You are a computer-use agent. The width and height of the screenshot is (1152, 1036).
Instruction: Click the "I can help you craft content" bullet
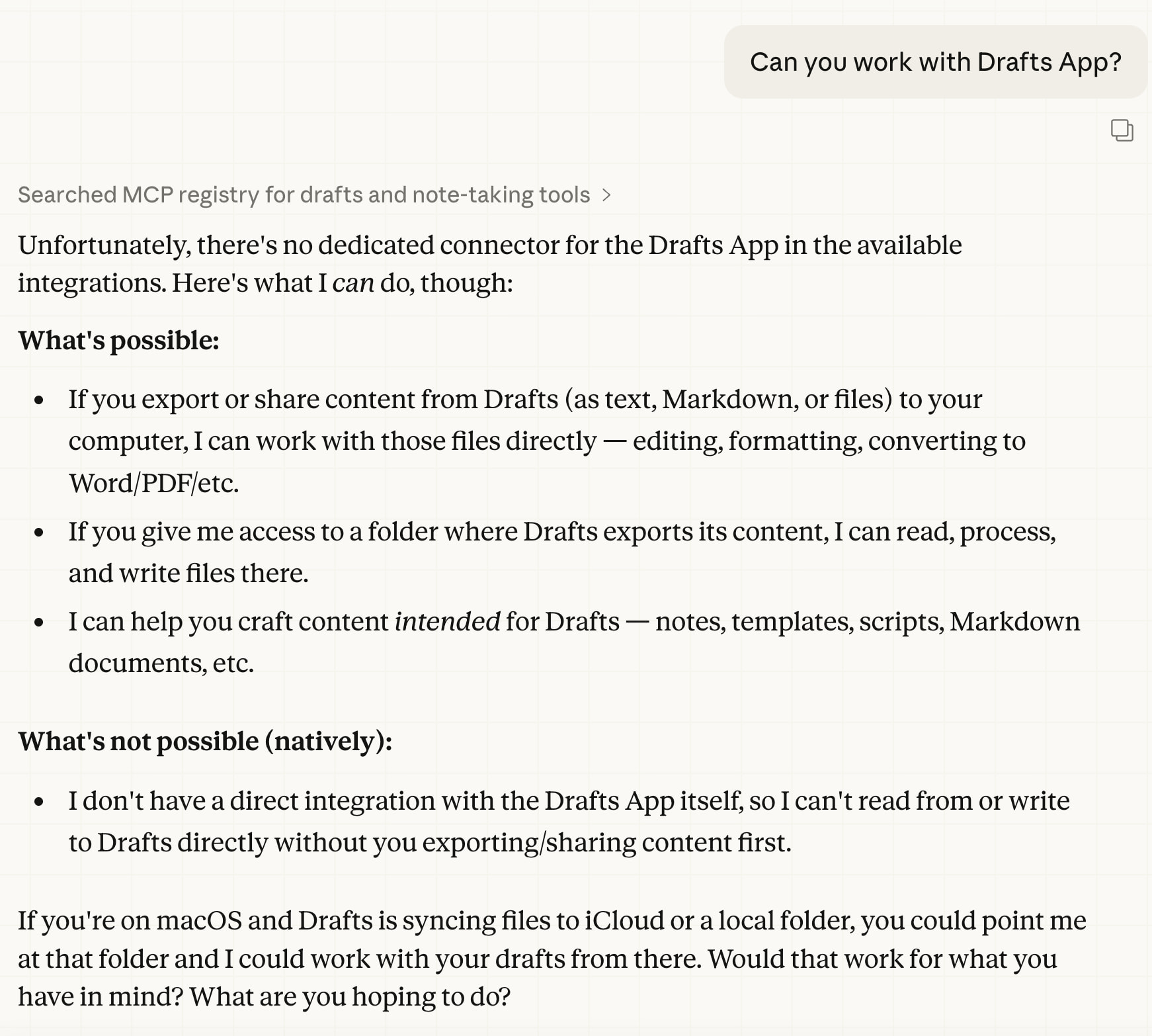(x=573, y=622)
